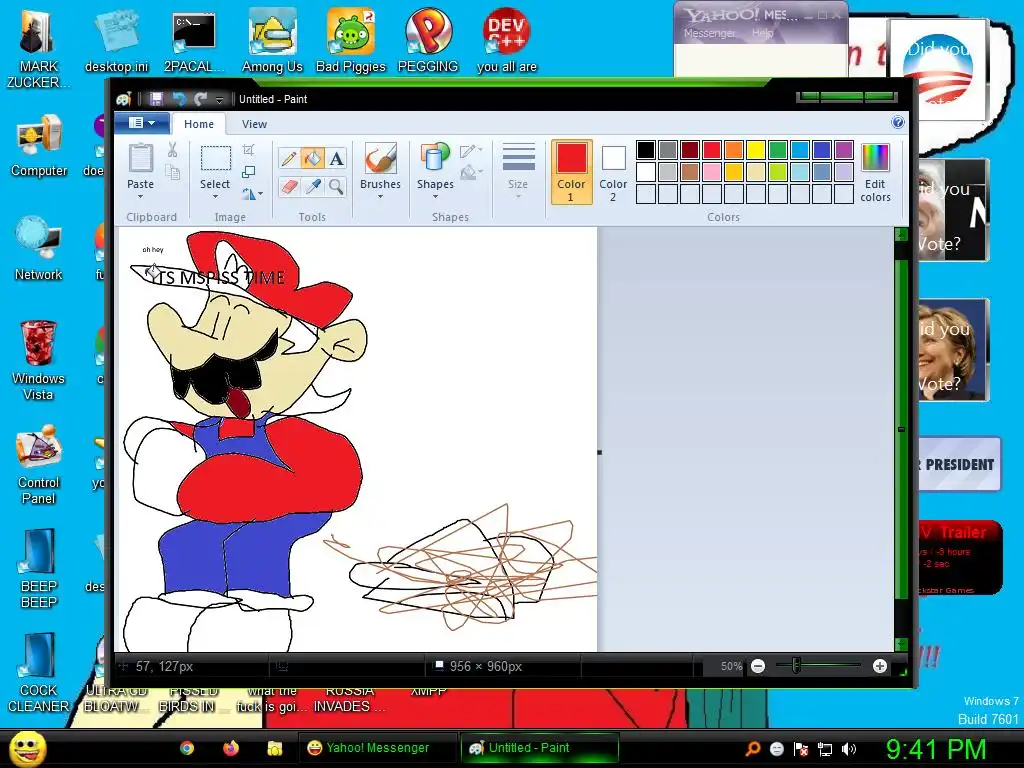Image resolution: width=1024 pixels, height=768 pixels.
Task: Open the Size dropdown
Action: 518,172
